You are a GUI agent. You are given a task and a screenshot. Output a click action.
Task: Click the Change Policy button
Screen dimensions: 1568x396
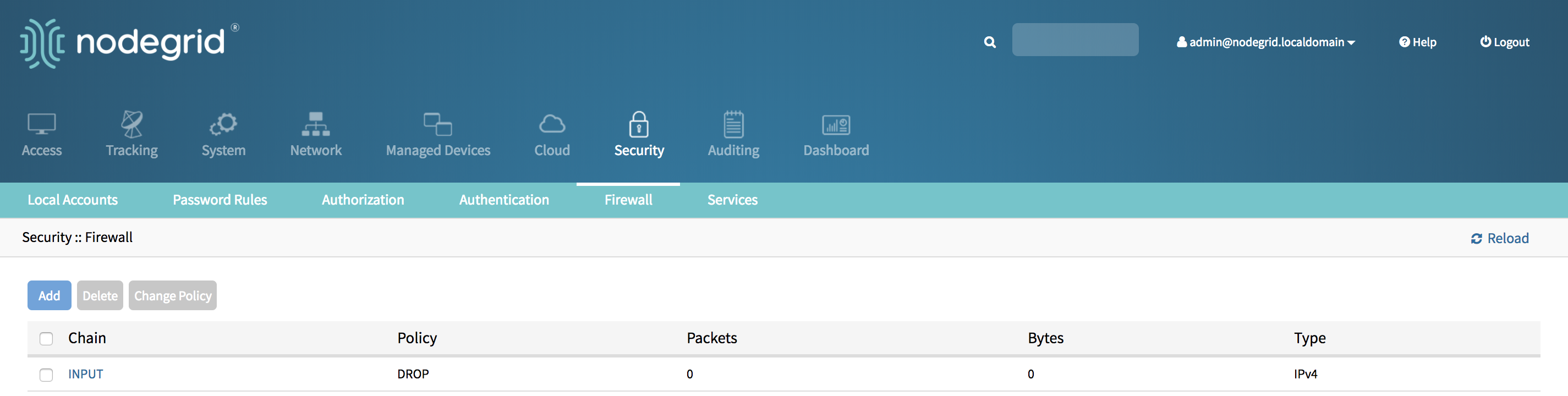pyautogui.click(x=173, y=296)
